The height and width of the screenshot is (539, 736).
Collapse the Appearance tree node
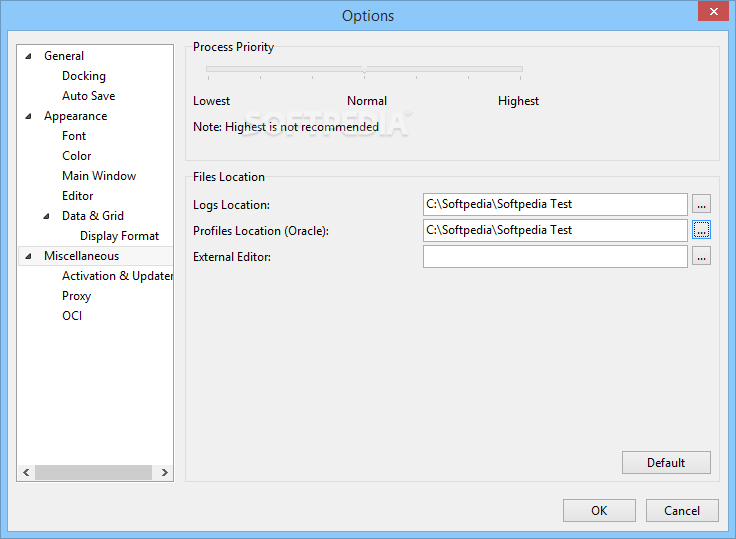[x=29, y=116]
